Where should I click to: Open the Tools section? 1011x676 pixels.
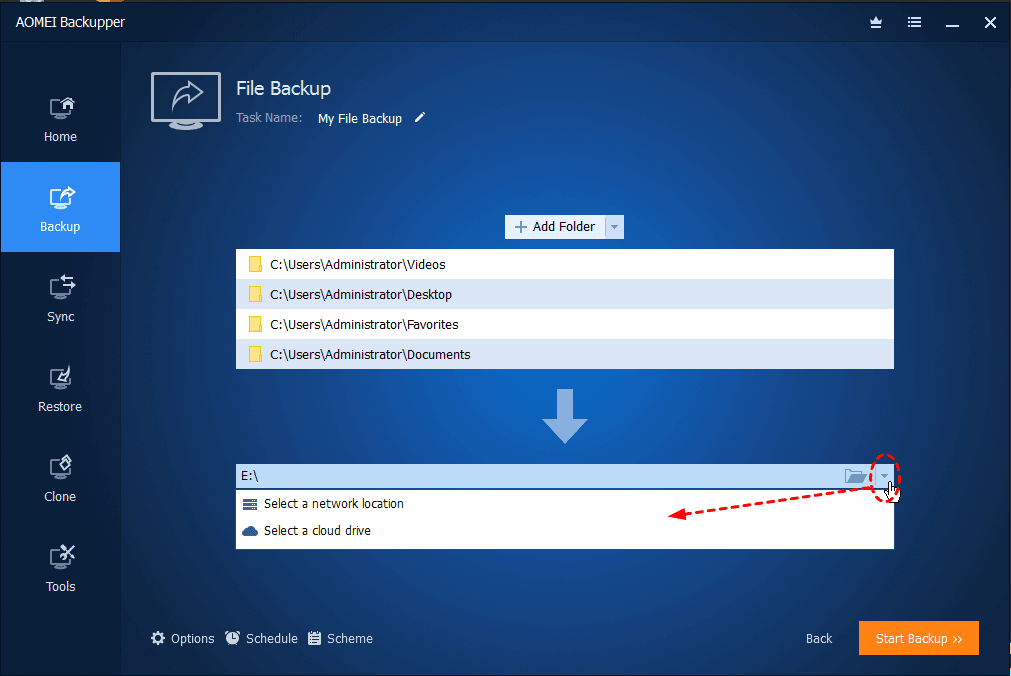click(61, 569)
